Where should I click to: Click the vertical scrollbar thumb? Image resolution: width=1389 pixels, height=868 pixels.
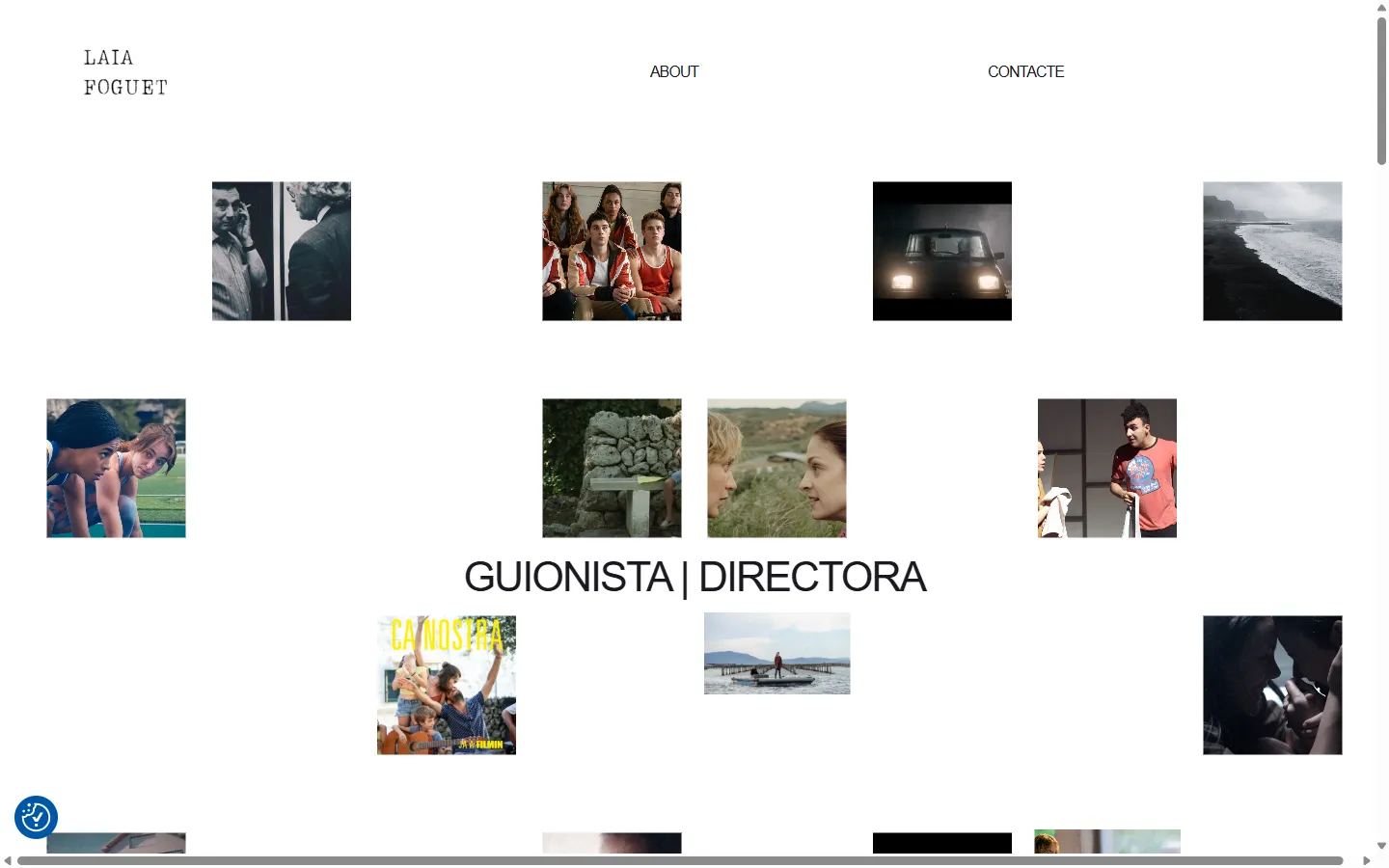tap(1381, 91)
